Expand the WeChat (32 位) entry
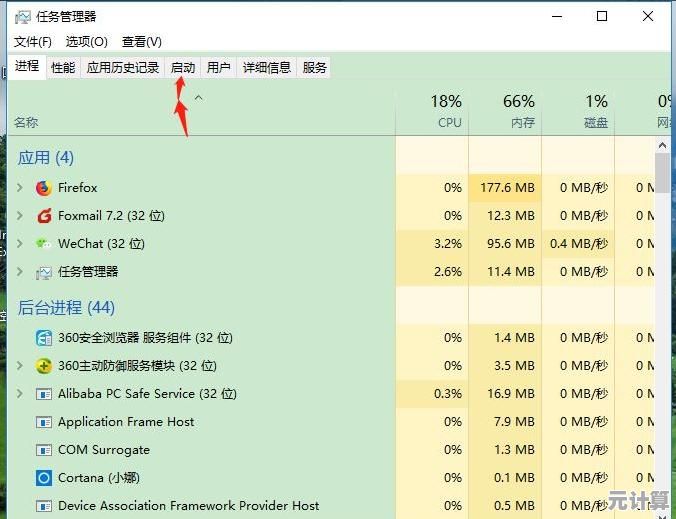 point(19,243)
